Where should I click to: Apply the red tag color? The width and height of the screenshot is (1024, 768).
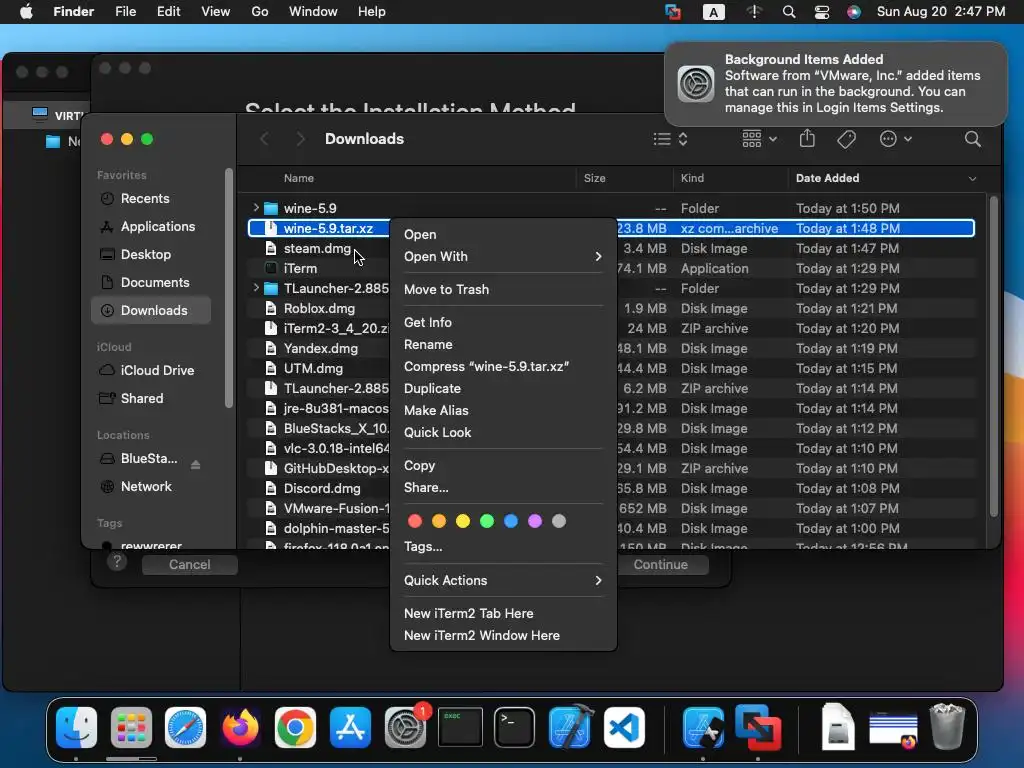[415, 521]
